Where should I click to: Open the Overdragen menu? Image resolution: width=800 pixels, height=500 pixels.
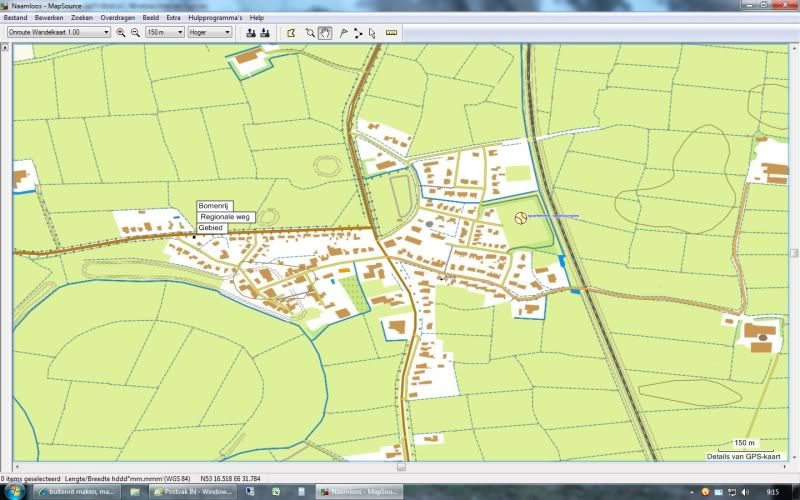tap(119, 18)
